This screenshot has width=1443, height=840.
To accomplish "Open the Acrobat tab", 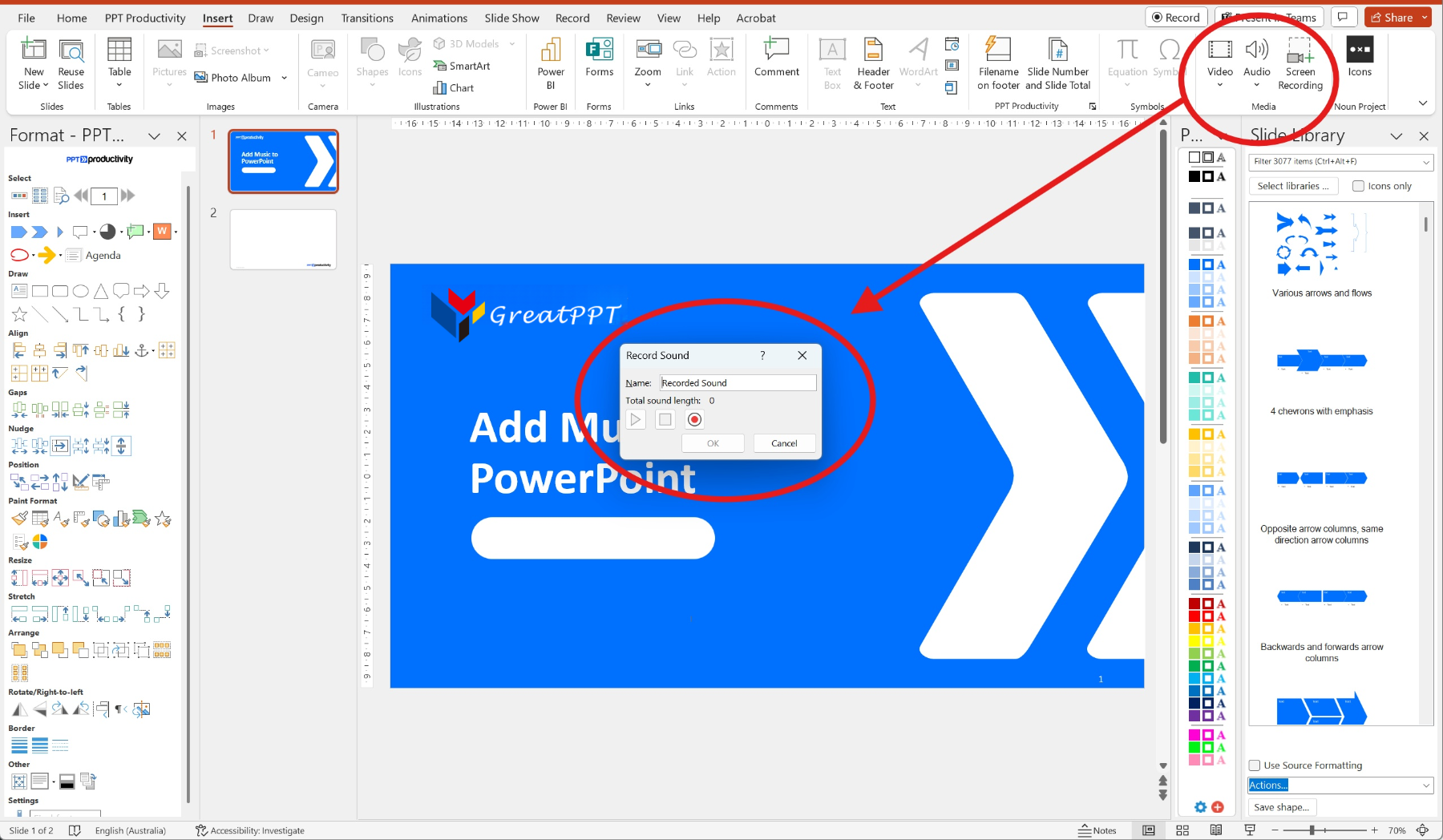I will (x=756, y=18).
